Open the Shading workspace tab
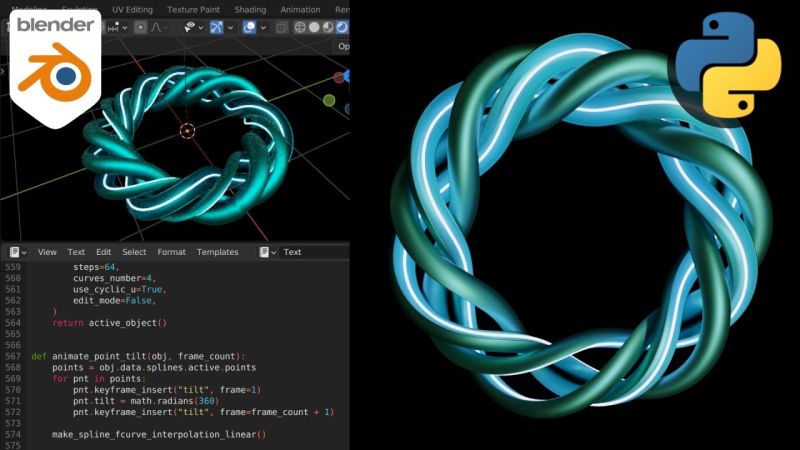800x450 pixels. (250, 10)
